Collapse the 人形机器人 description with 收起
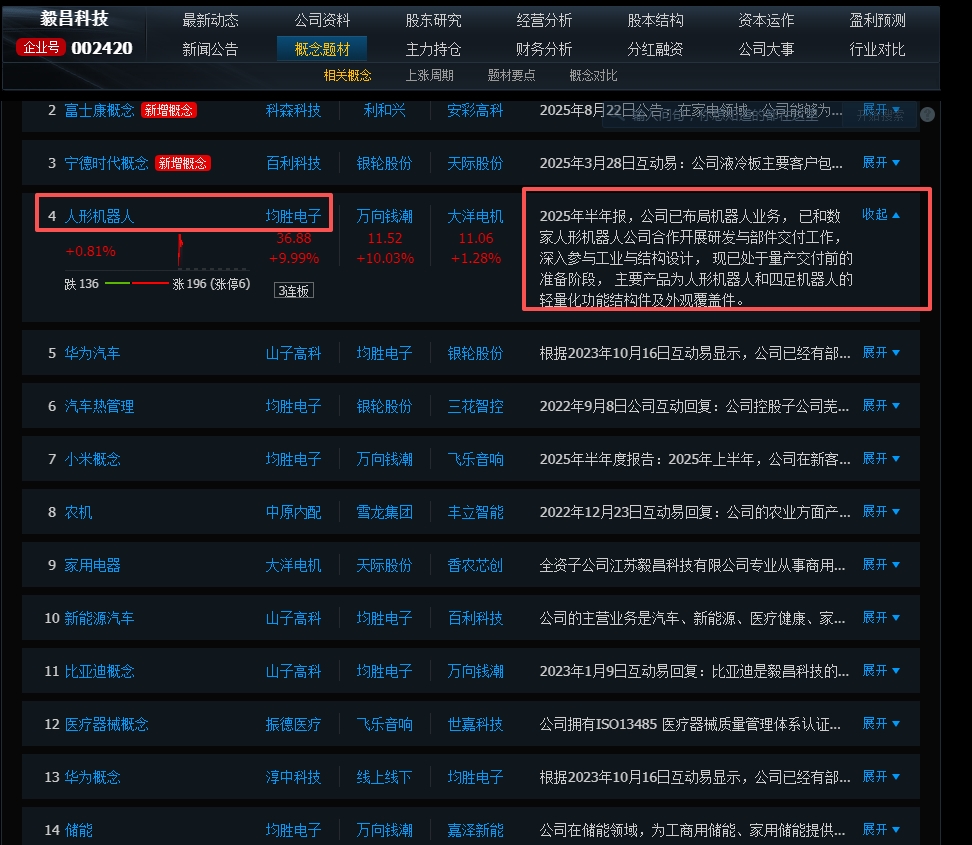The image size is (972, 845). (x=880, y=215)
